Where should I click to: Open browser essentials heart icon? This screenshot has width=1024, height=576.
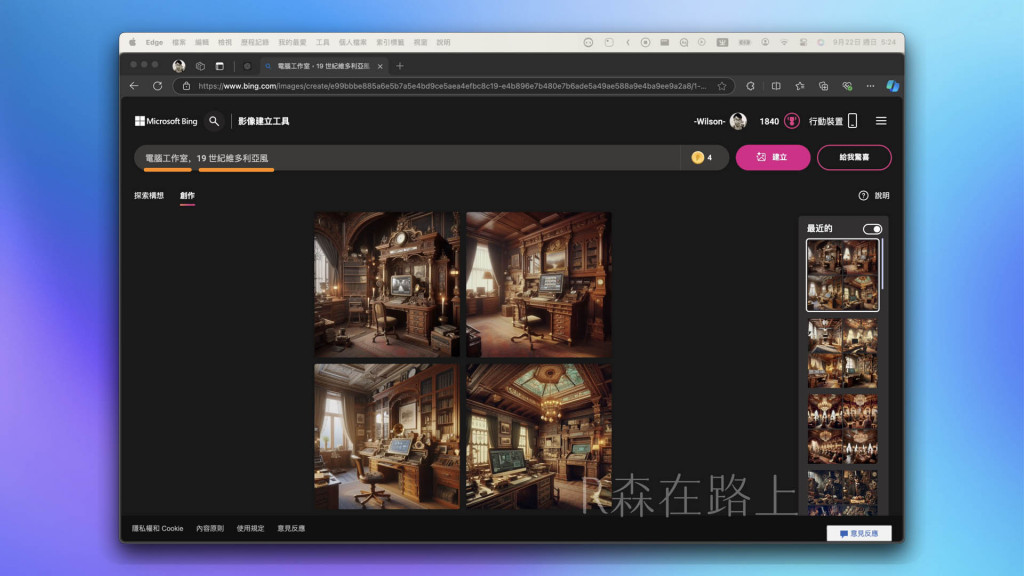click(847, 86)
